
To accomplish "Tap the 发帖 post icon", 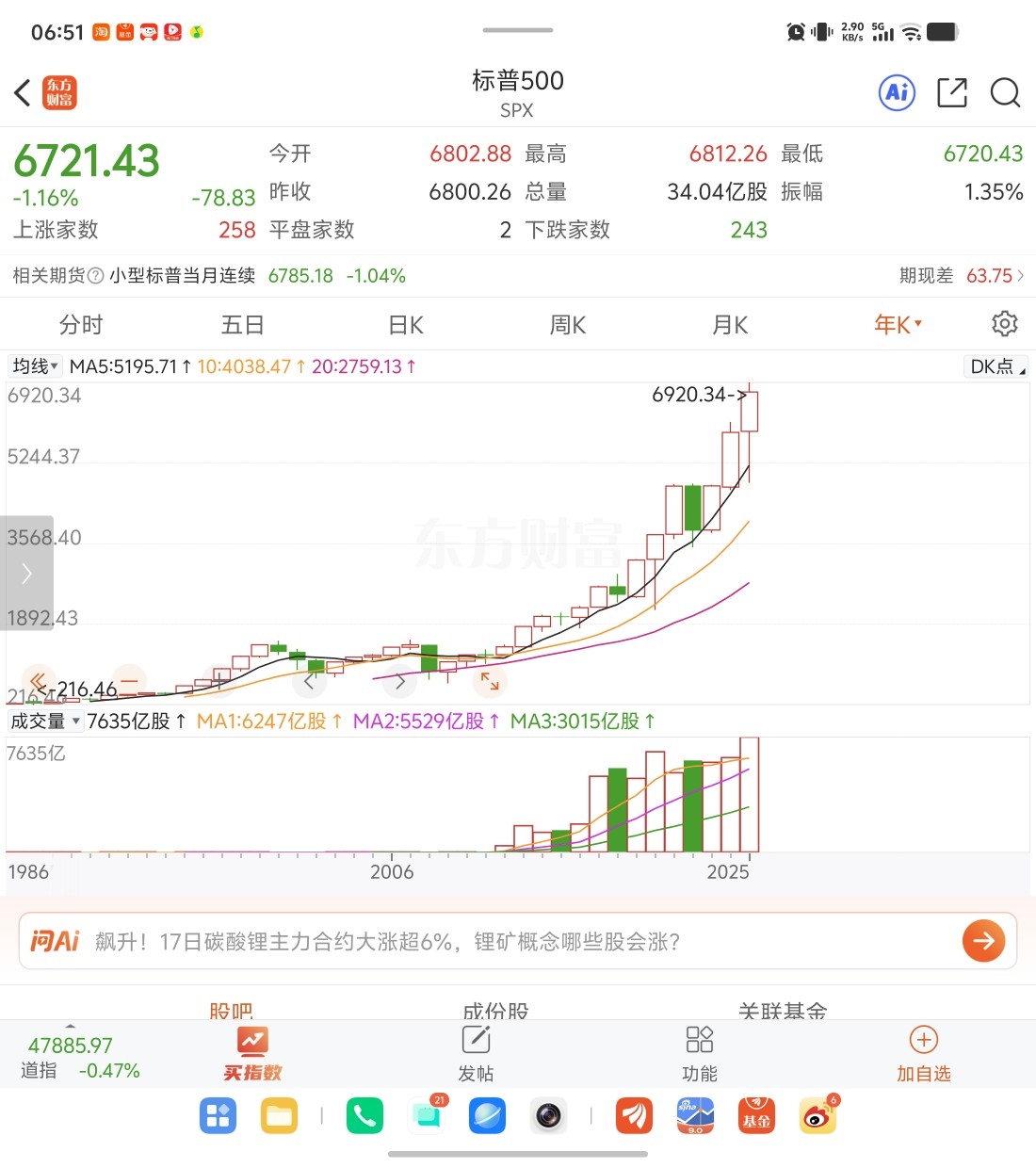I will point(476,1054).
